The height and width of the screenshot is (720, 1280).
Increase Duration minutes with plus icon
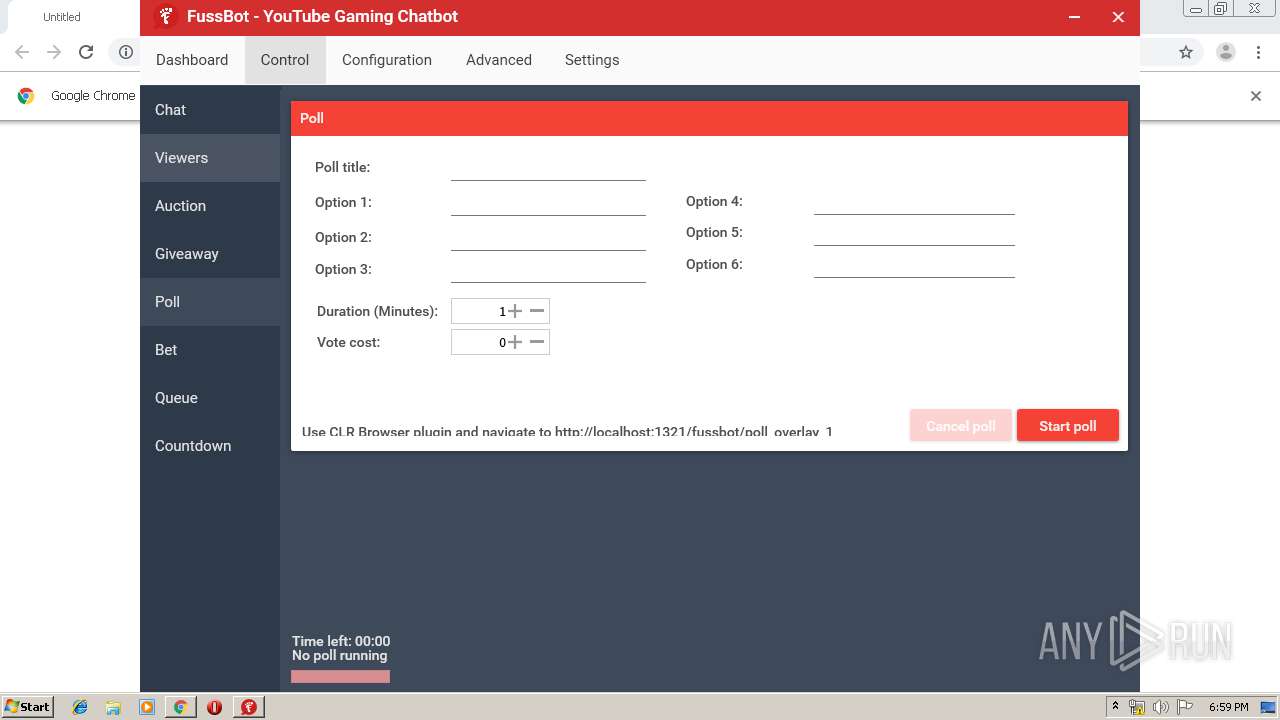pyautogui.click(x=515, y=311)
